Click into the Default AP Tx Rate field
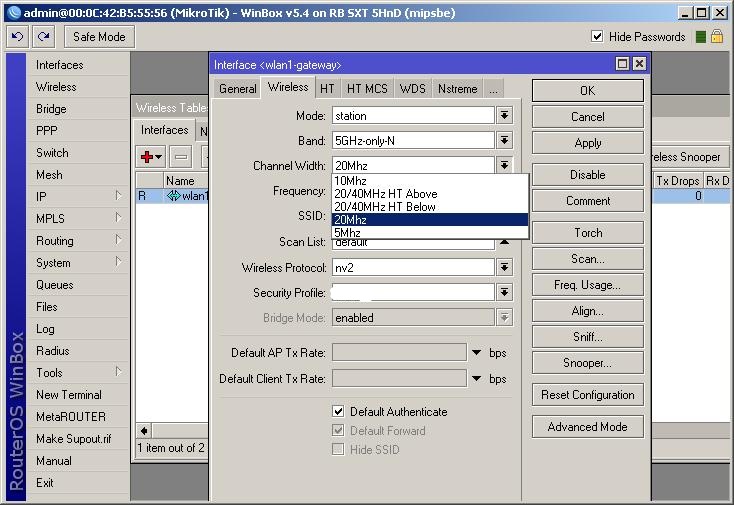734x505 pixels. (x=399, y=352)
